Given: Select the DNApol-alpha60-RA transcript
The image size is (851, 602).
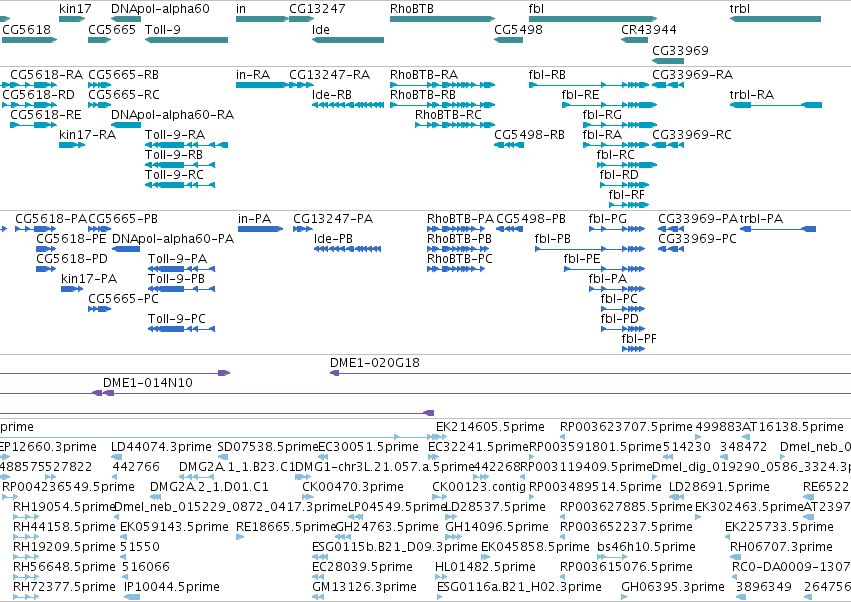Looking at the screenshot, I should point(126,125).
